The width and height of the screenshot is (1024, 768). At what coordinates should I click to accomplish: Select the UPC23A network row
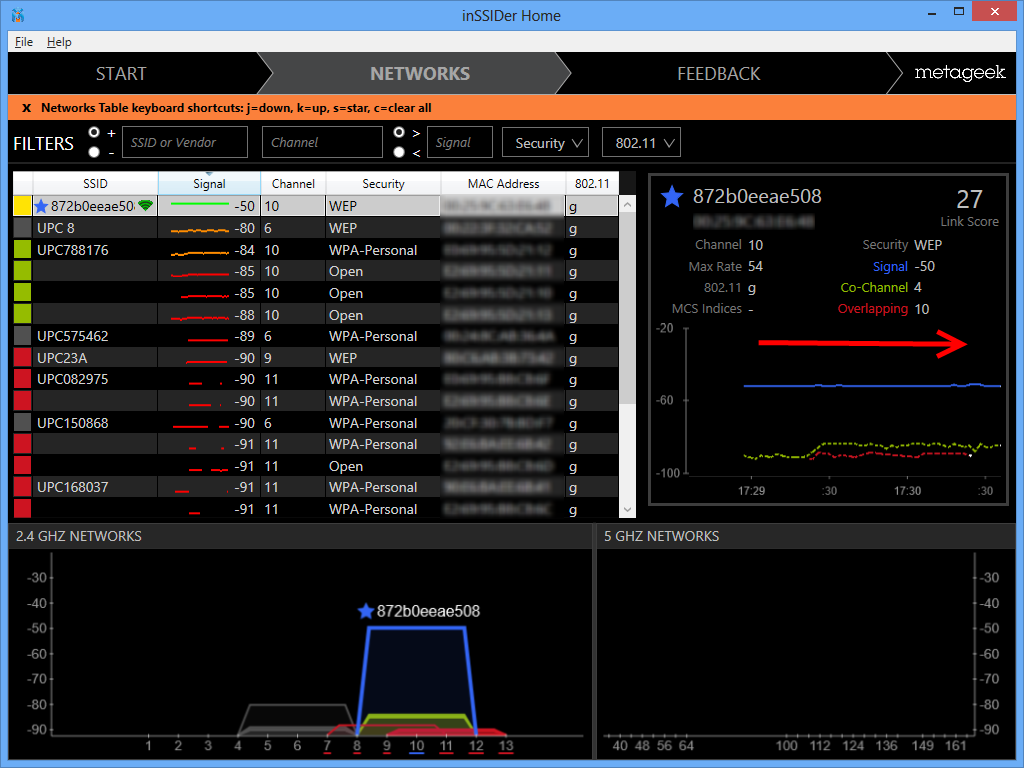tap(316, 358)
